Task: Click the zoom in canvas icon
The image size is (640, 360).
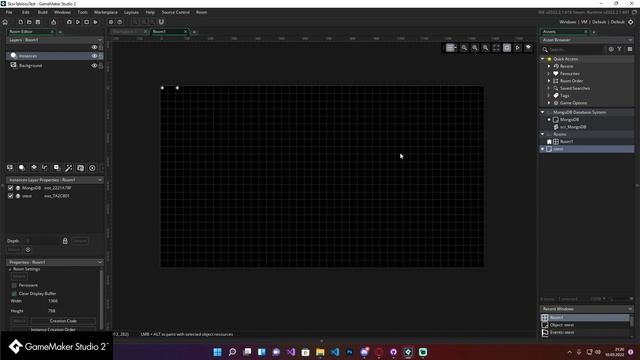Action: pos(485,48)
